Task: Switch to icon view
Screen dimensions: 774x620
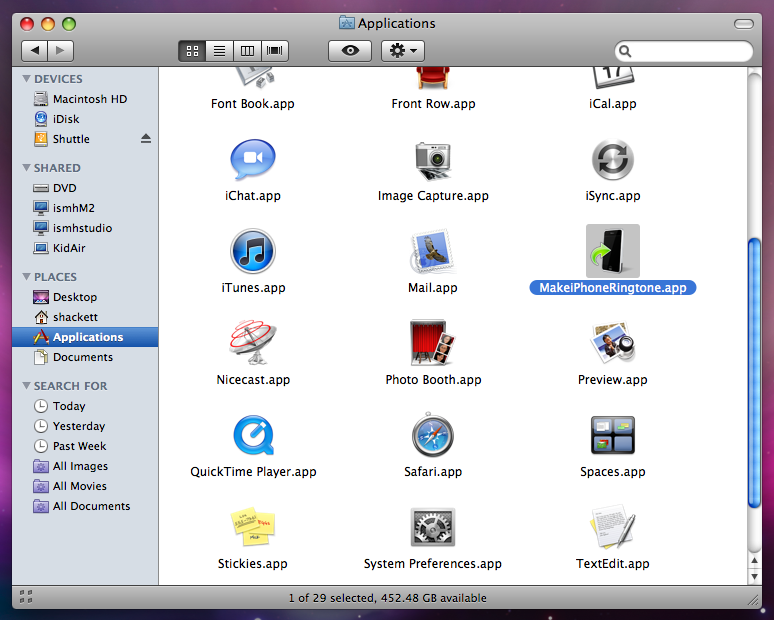Action: [x=192, y=51]
